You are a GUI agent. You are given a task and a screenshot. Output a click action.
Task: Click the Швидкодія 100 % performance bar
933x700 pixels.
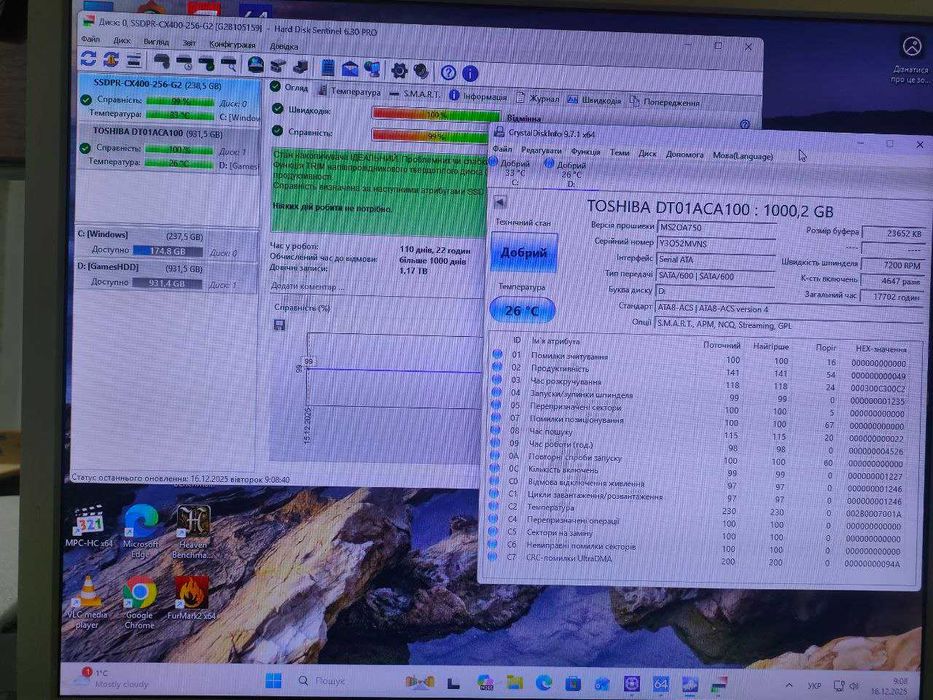pyautogui.click(x=437, y=113)
